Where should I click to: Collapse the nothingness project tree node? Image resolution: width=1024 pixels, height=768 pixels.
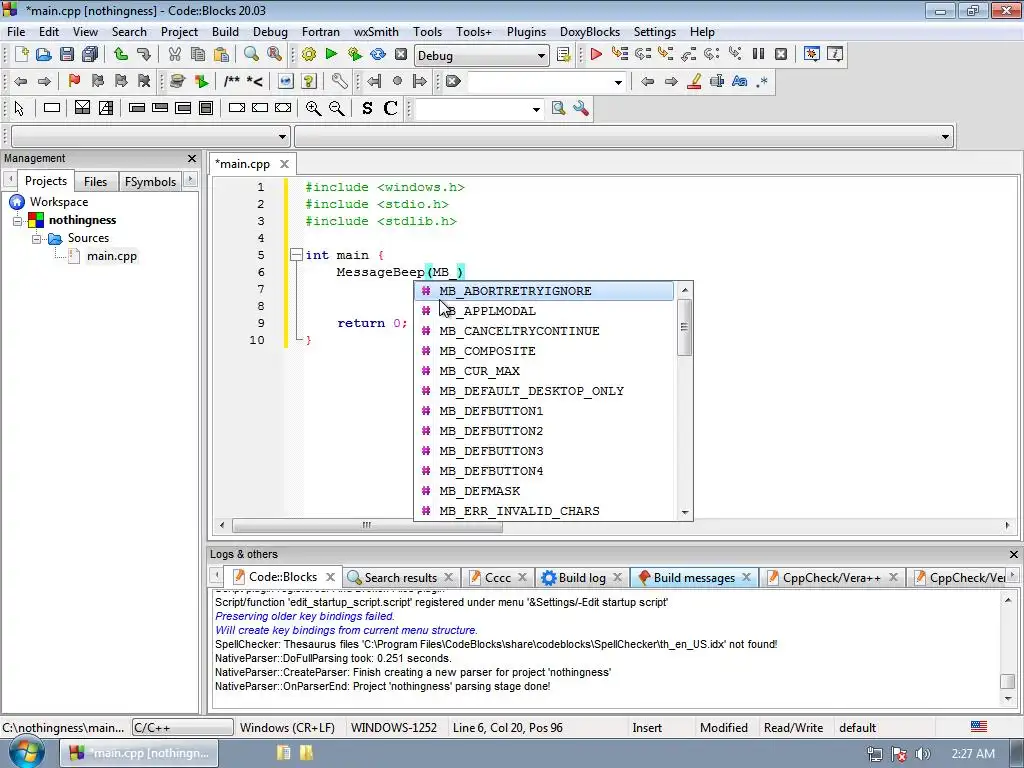(18, 221)
